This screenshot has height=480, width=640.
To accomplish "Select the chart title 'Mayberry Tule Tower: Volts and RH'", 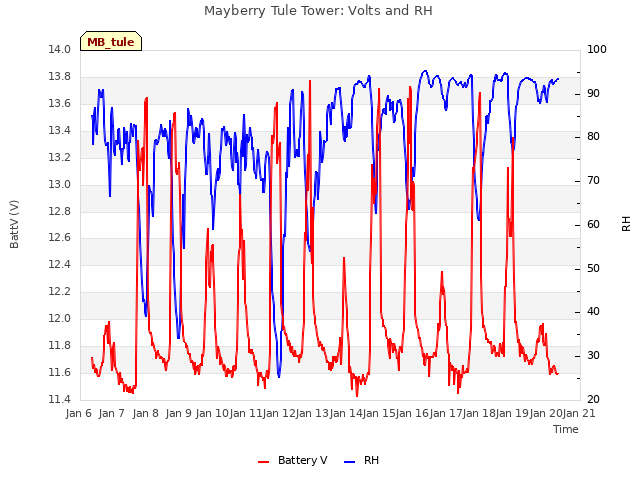I will 318,10.
